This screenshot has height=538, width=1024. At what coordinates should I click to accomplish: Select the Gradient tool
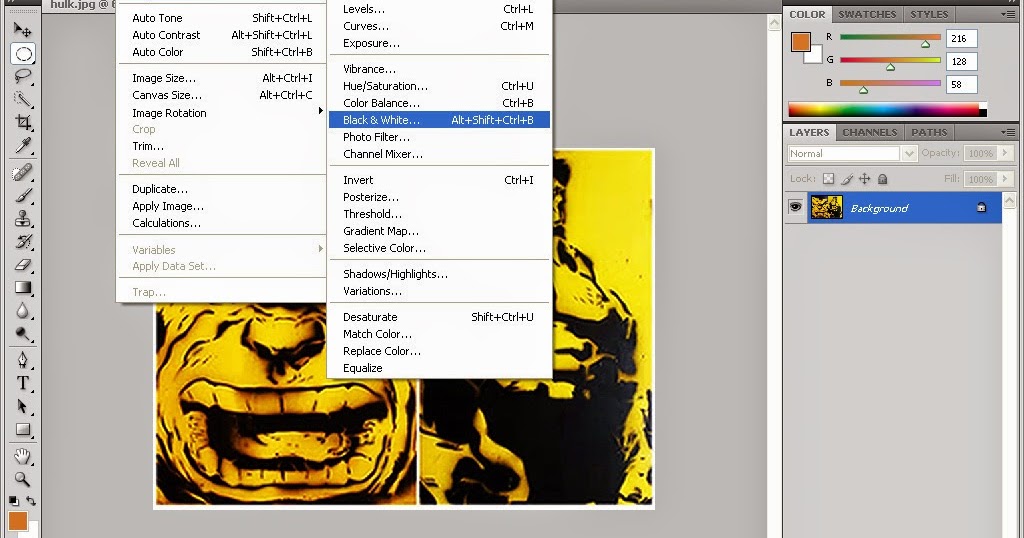[x=22, y=287]
